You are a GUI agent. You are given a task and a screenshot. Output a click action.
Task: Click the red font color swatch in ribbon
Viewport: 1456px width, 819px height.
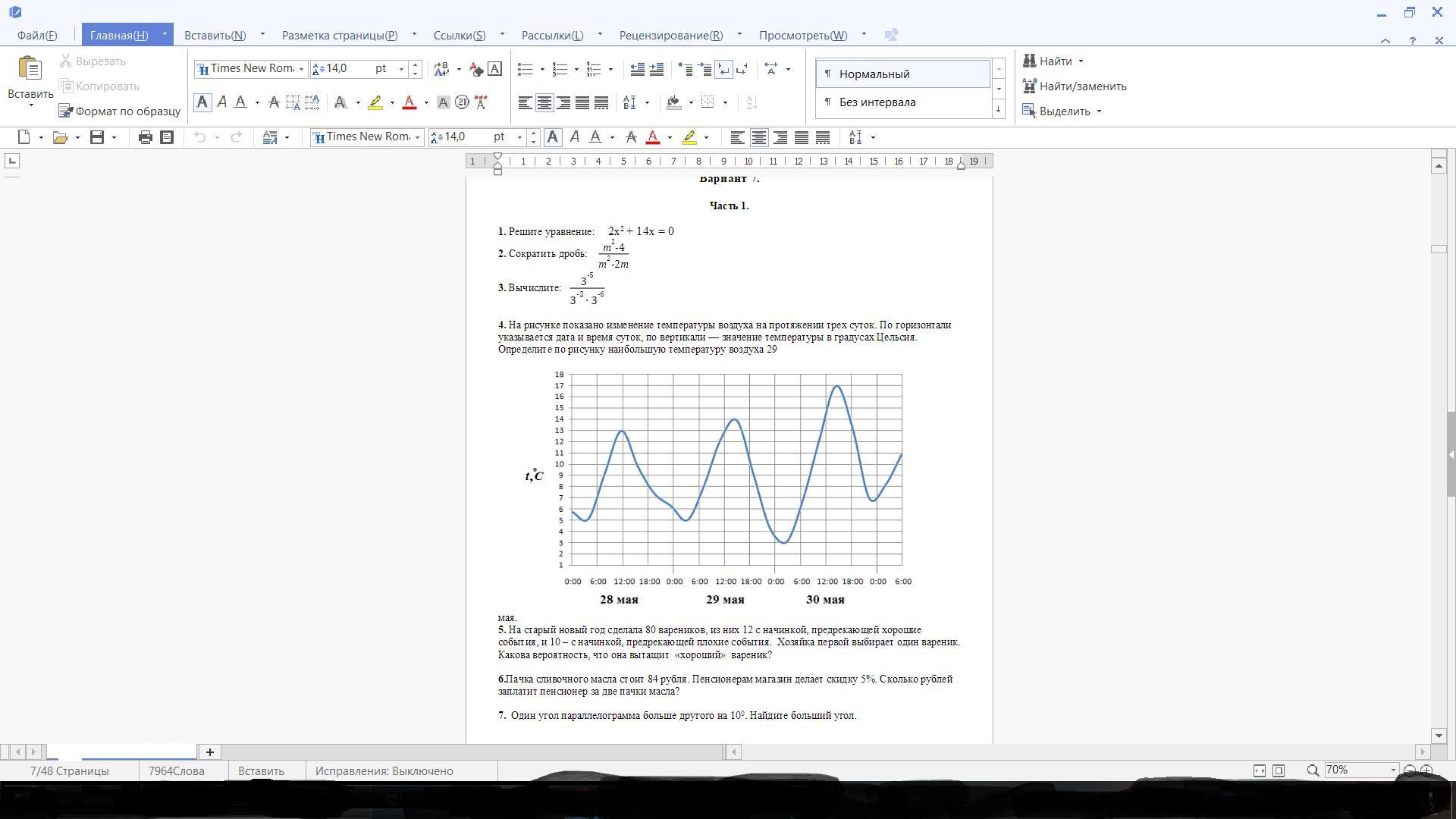409,102
